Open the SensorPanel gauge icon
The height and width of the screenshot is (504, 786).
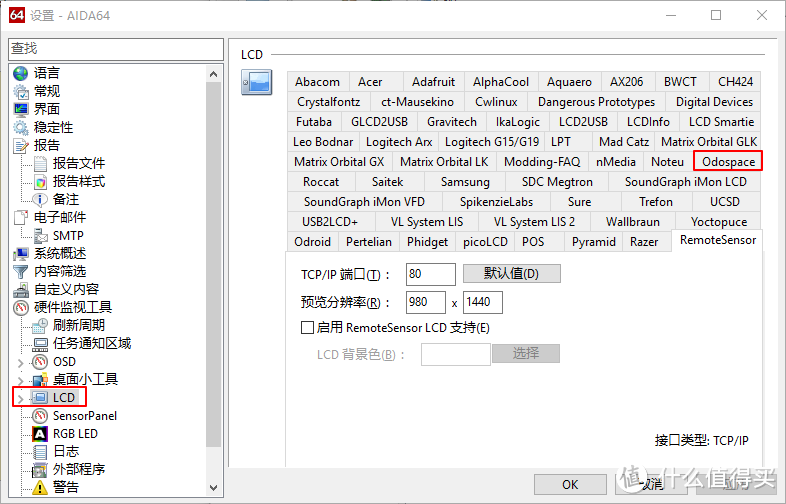40,416
